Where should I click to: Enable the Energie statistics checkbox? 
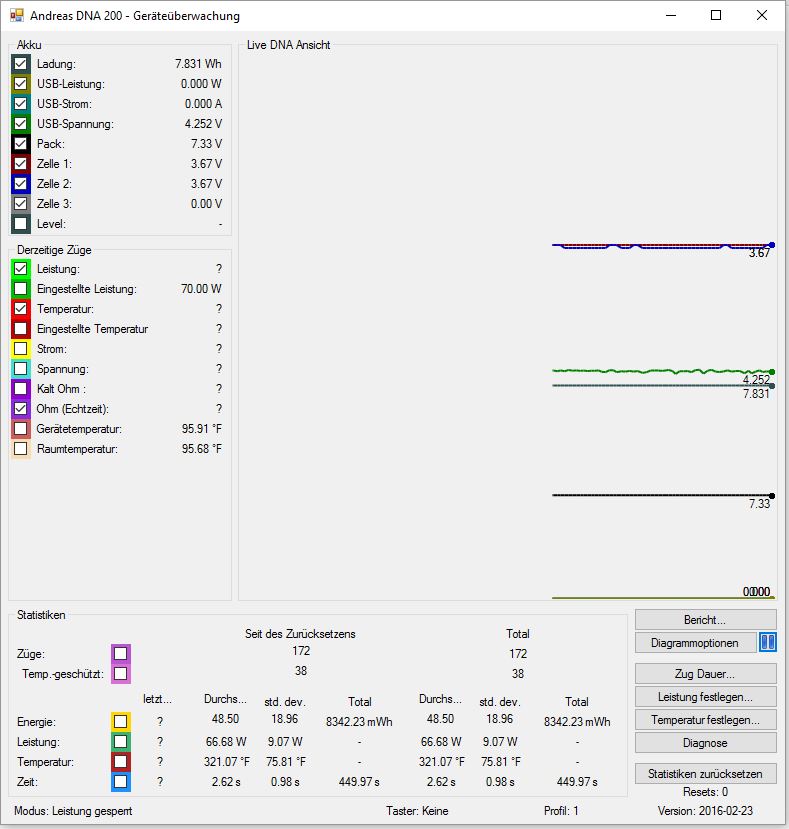coord(121,721)
